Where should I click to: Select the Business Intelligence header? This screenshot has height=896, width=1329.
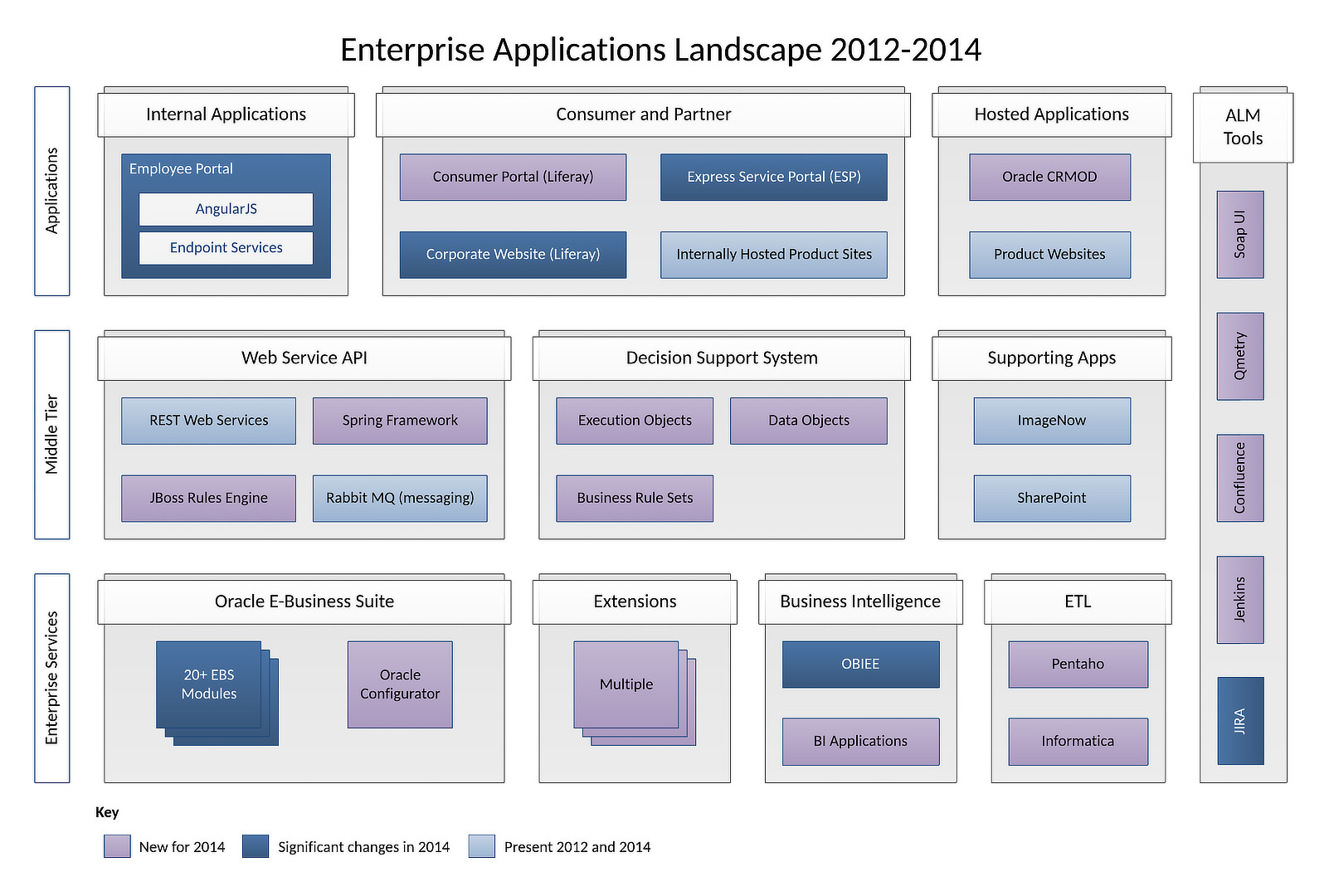860,601
